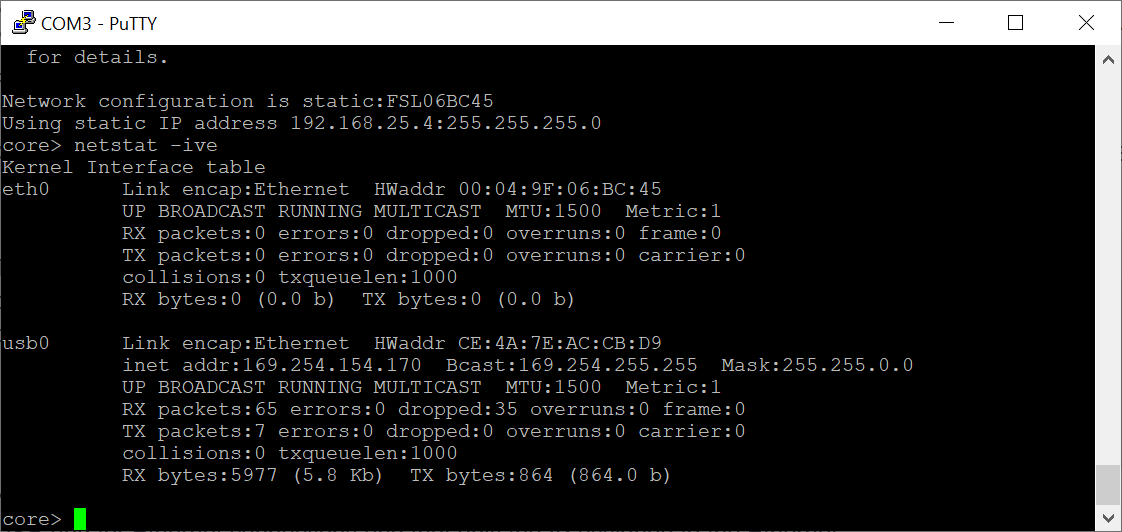The width and height of the screenshot is (1122, 532).
Task: Maximize the PuTTY terminal window
Action: coord(1015,22)
